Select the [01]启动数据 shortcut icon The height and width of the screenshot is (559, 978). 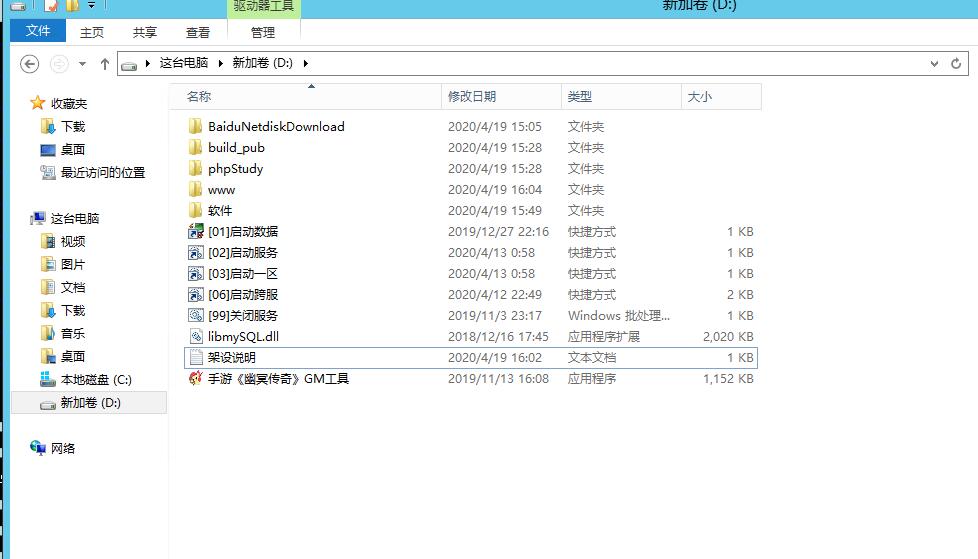coord(196,232)
